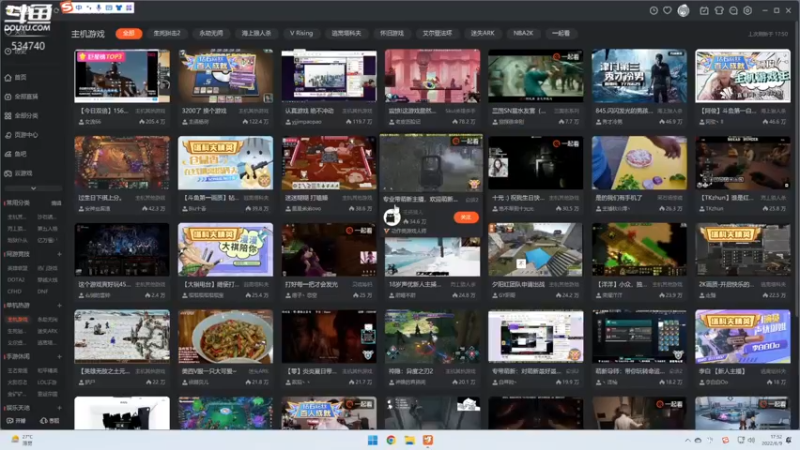Expand 娱乐天地 category with plus
800x450 pixels.
[x=59, y=408]
